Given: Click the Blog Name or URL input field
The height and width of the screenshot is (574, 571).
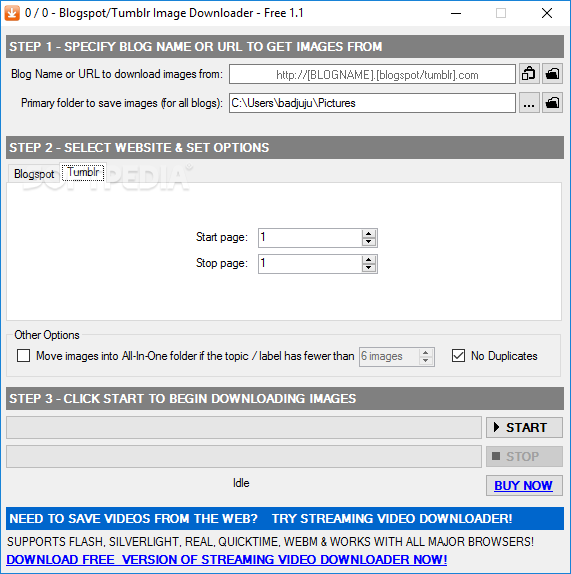Looking at the screenshot, I should pyautogui.click(x=372, y=74).
